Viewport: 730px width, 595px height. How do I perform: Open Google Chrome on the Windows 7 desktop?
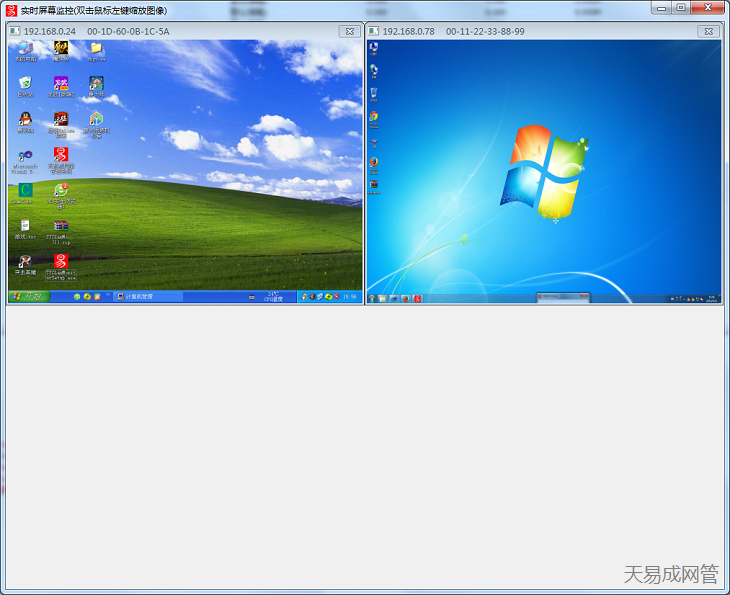point(373,117)
